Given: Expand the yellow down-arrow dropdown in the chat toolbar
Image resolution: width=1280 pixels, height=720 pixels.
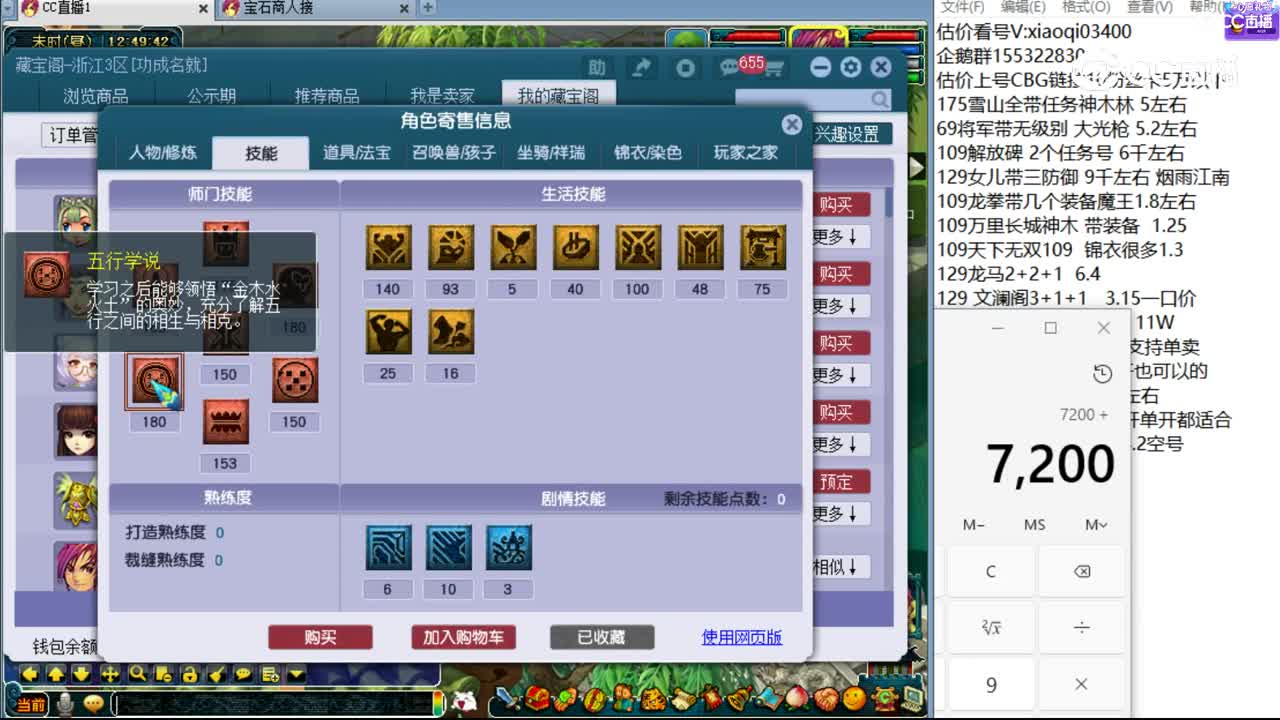Looking at the screenshot, I should tap(295, 674).
